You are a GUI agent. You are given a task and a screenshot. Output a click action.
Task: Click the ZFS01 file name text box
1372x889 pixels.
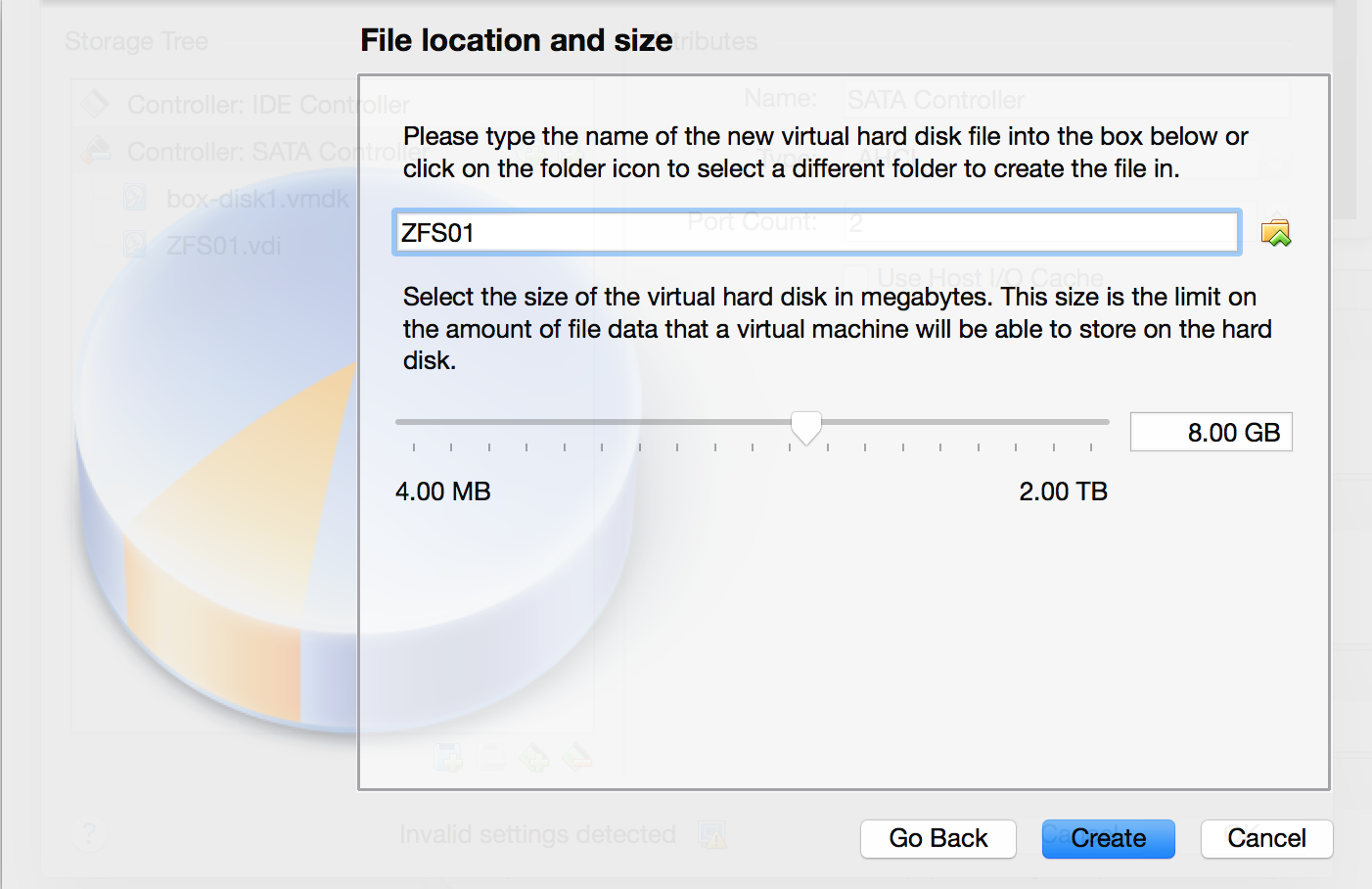pyautogui.click(x=816, y=233)
